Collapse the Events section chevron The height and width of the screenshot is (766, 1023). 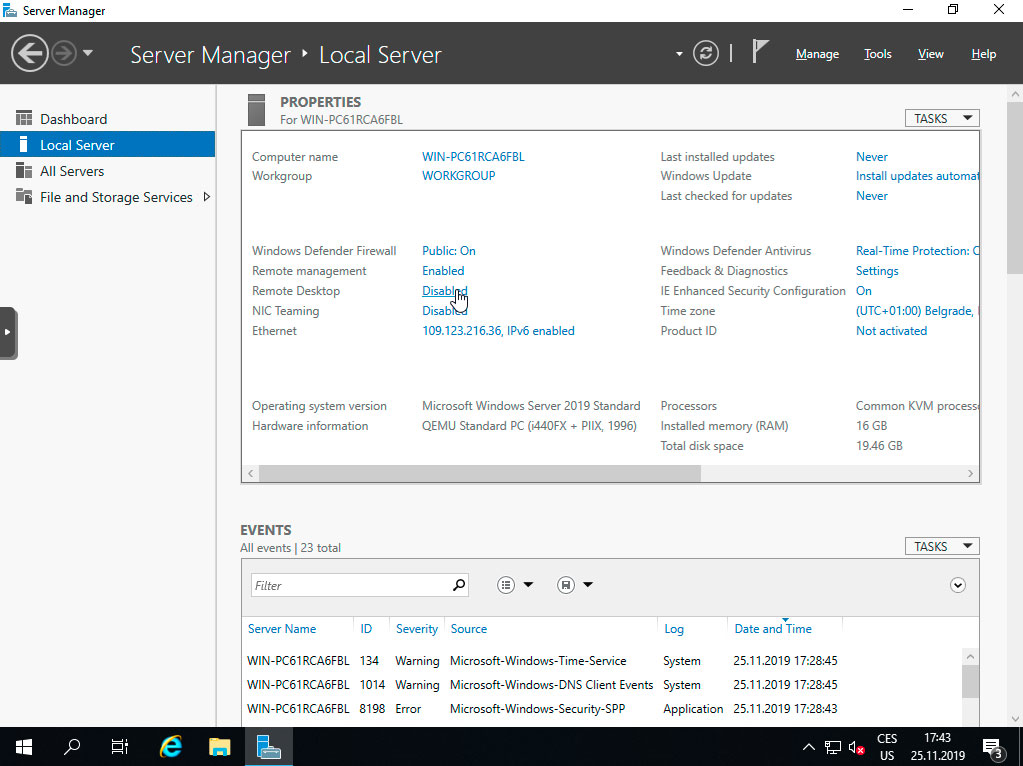pyautogui.click(x=957, y=584)
